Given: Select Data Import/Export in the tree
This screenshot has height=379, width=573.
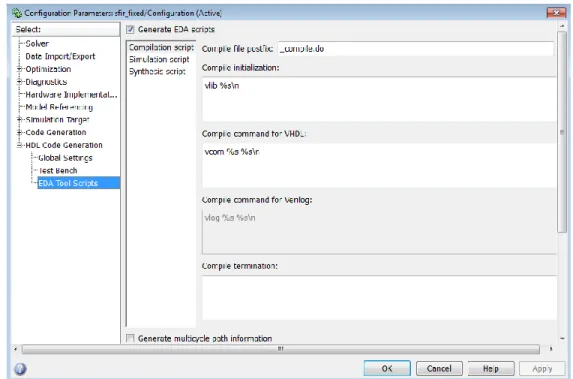Looking at the screenshot, I should tap(60, 56).
